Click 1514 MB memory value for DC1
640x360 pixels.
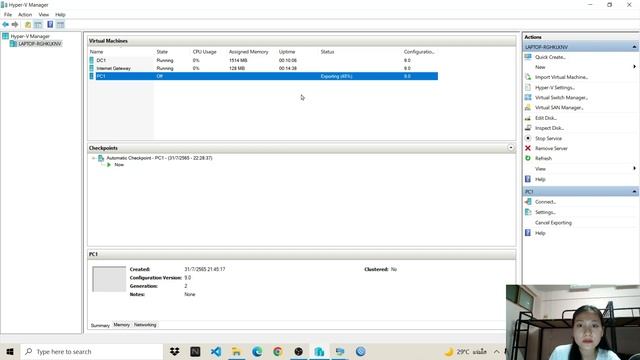click(x=238, y=60)
